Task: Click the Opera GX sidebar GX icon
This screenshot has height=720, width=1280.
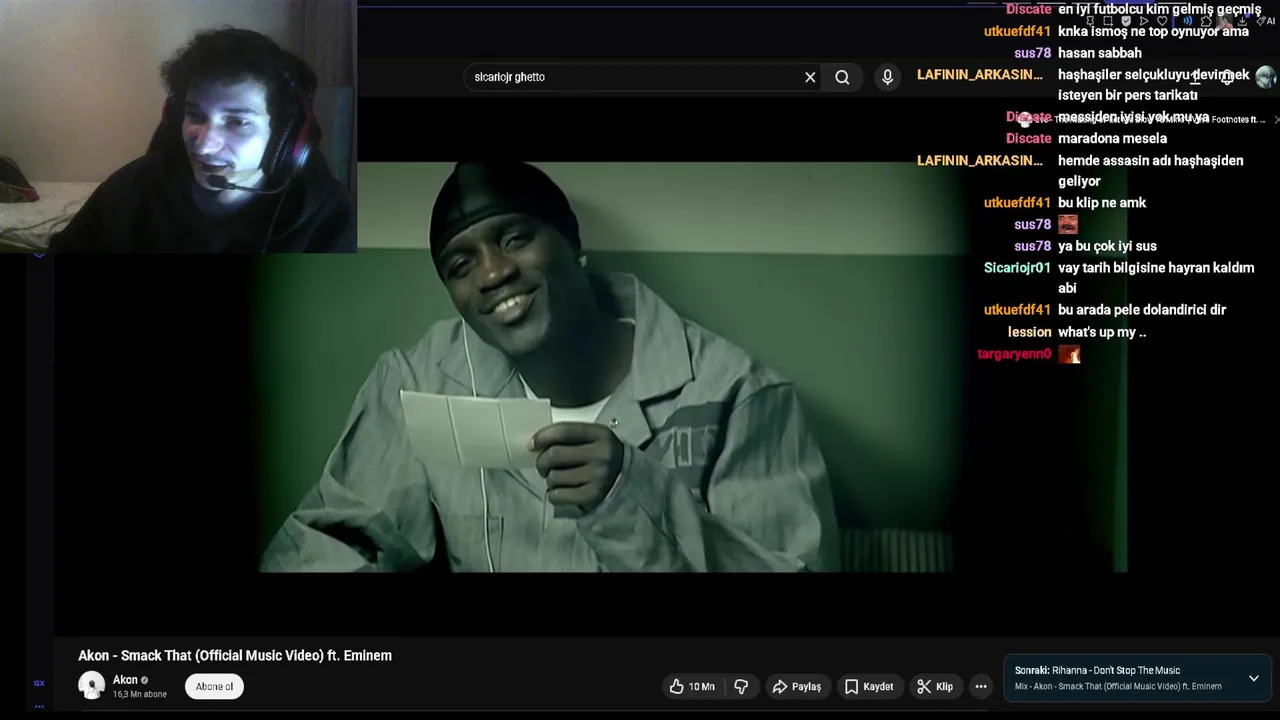Action: click(39, 683)
